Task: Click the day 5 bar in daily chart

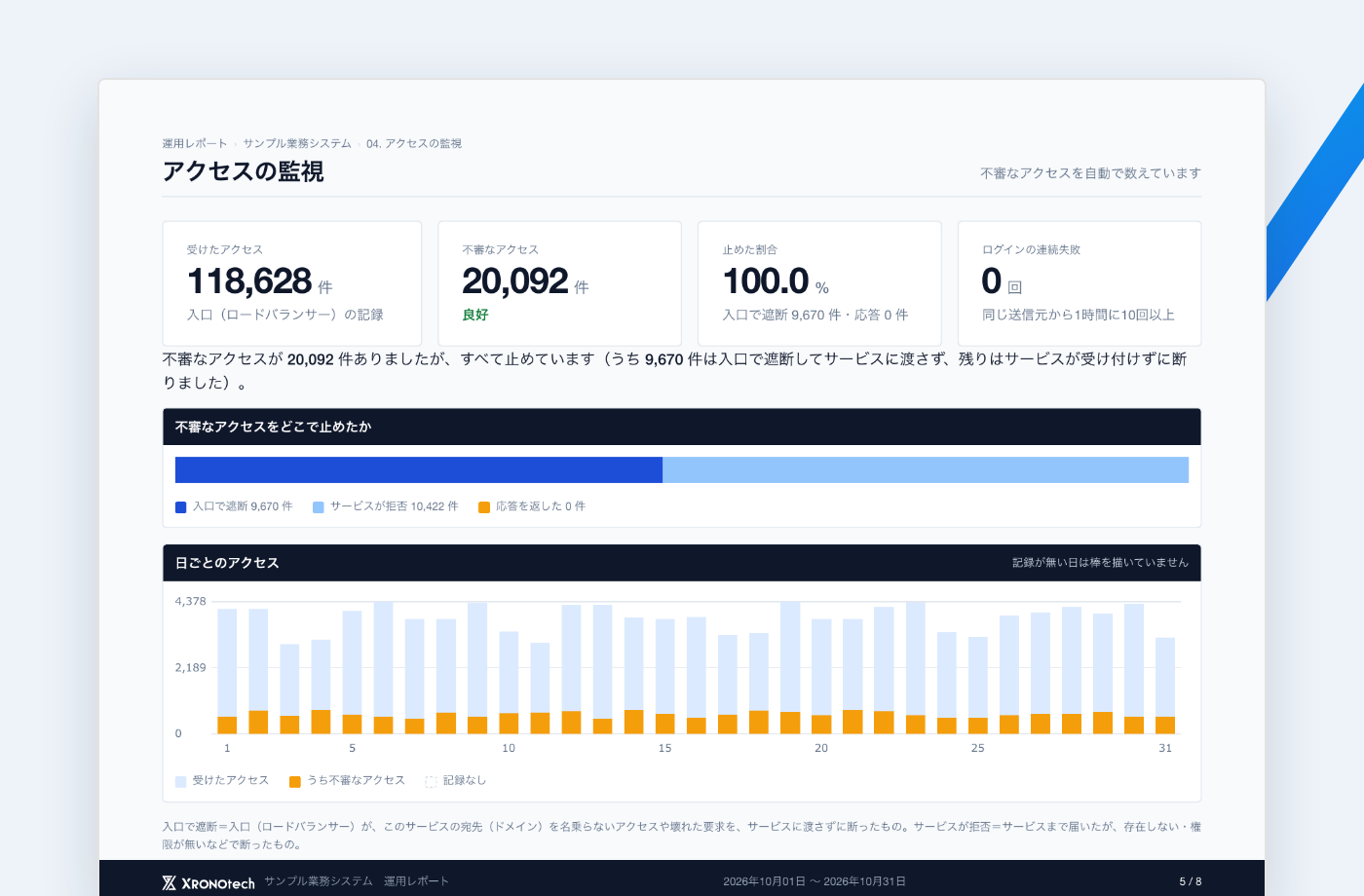Action: tap(352, 672)
